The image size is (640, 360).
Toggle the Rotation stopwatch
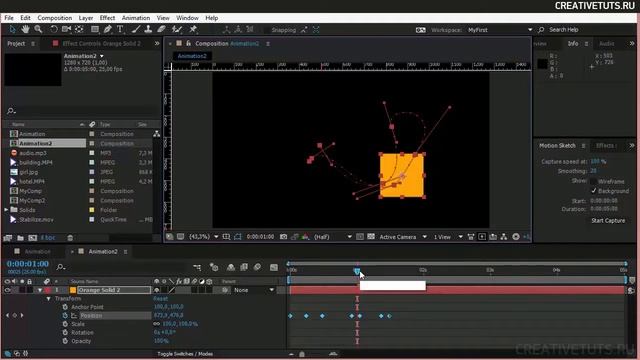[x=65, y=333]
